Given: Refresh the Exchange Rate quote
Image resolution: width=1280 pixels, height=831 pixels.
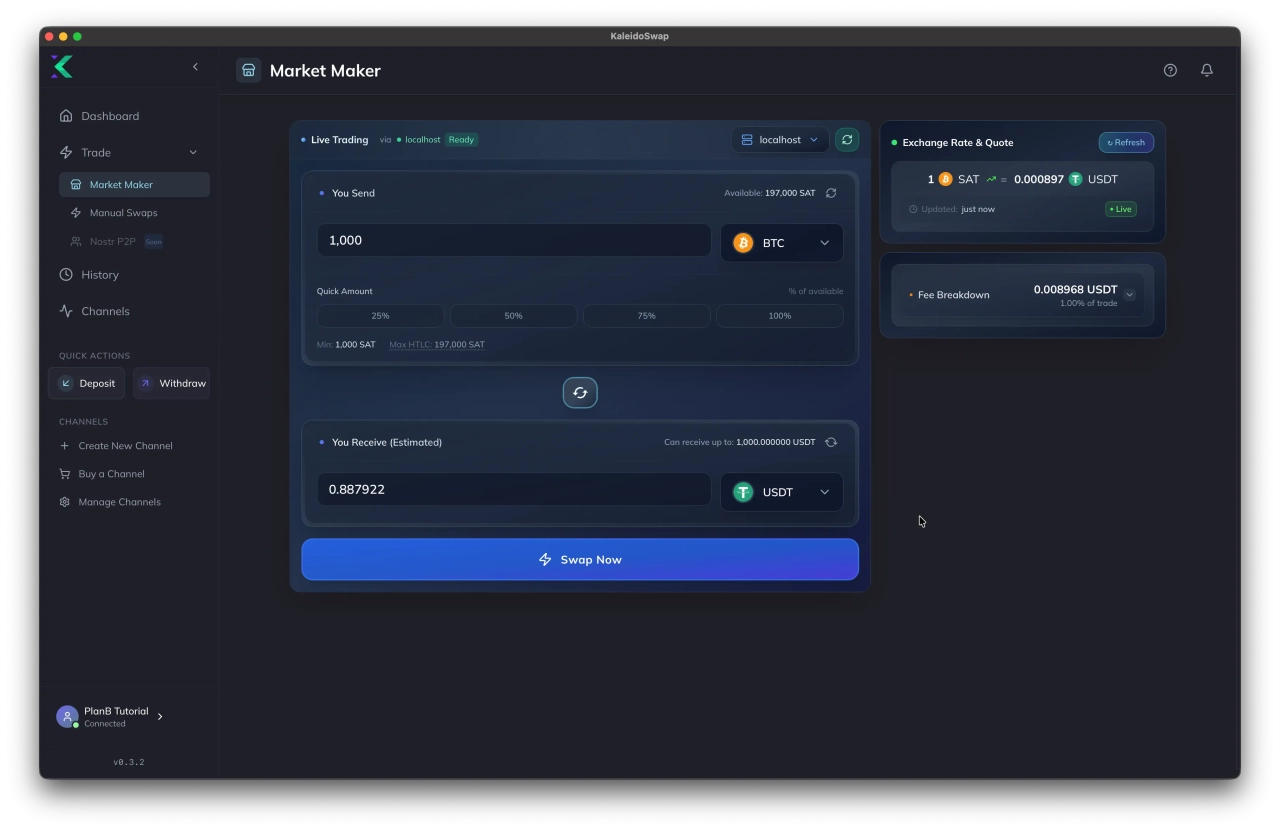Looking at the screenshot, I should point(1126,142).
